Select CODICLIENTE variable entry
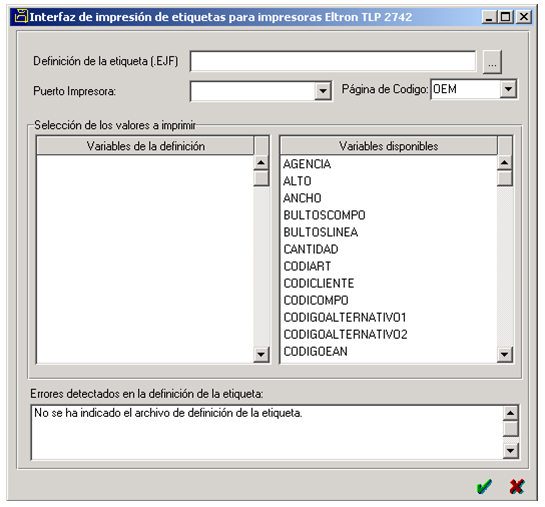 319,283
